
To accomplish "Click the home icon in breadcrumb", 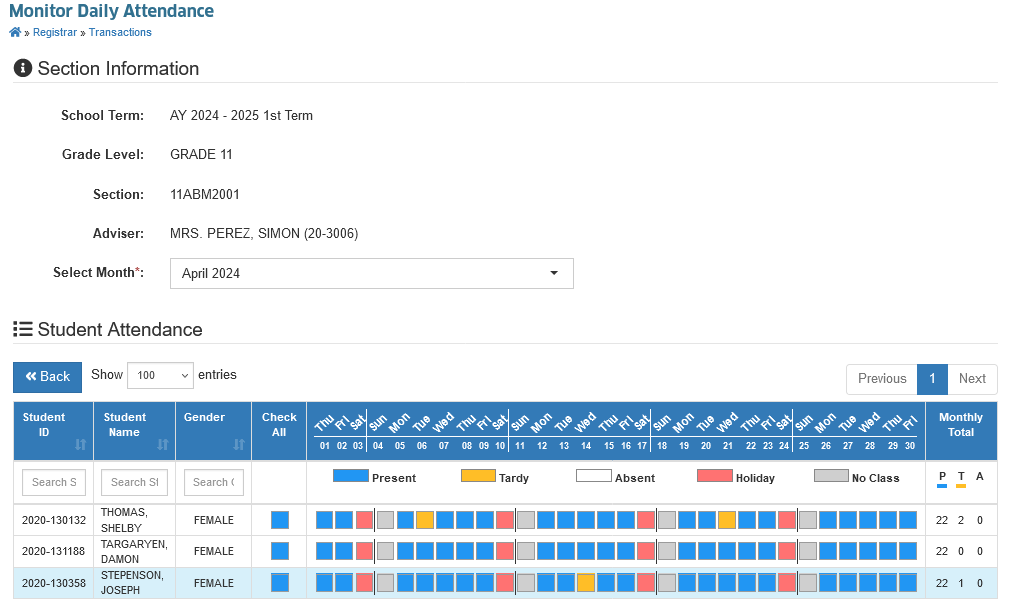I will (15, 32).
